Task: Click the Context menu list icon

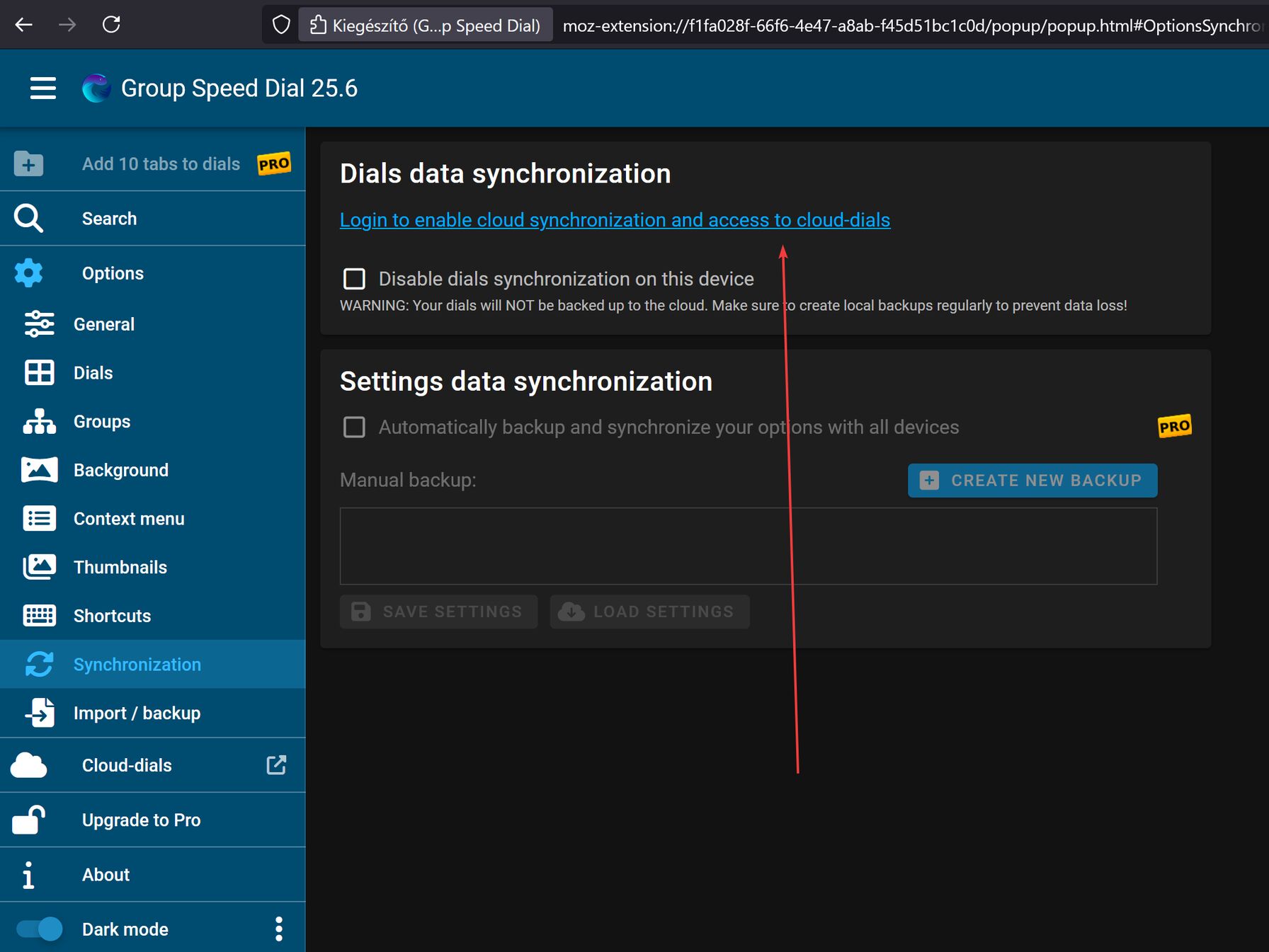Action: [40, 519]
